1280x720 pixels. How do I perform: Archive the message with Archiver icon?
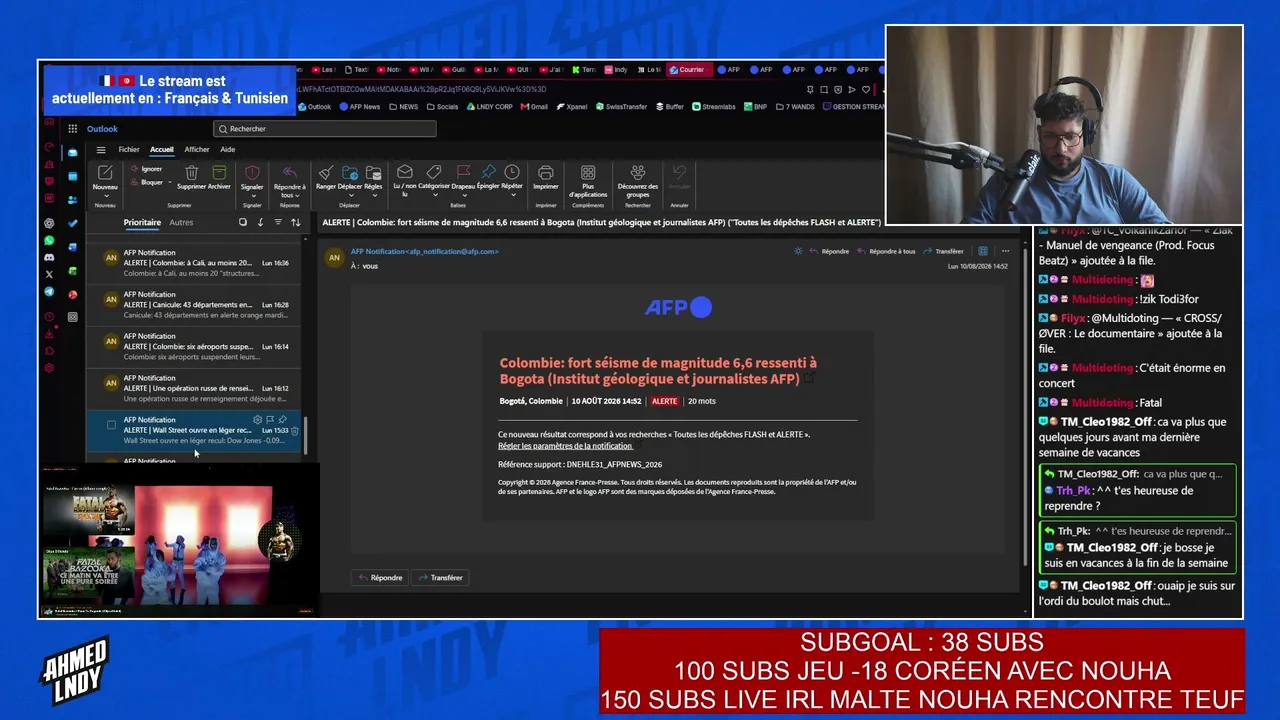219,173
